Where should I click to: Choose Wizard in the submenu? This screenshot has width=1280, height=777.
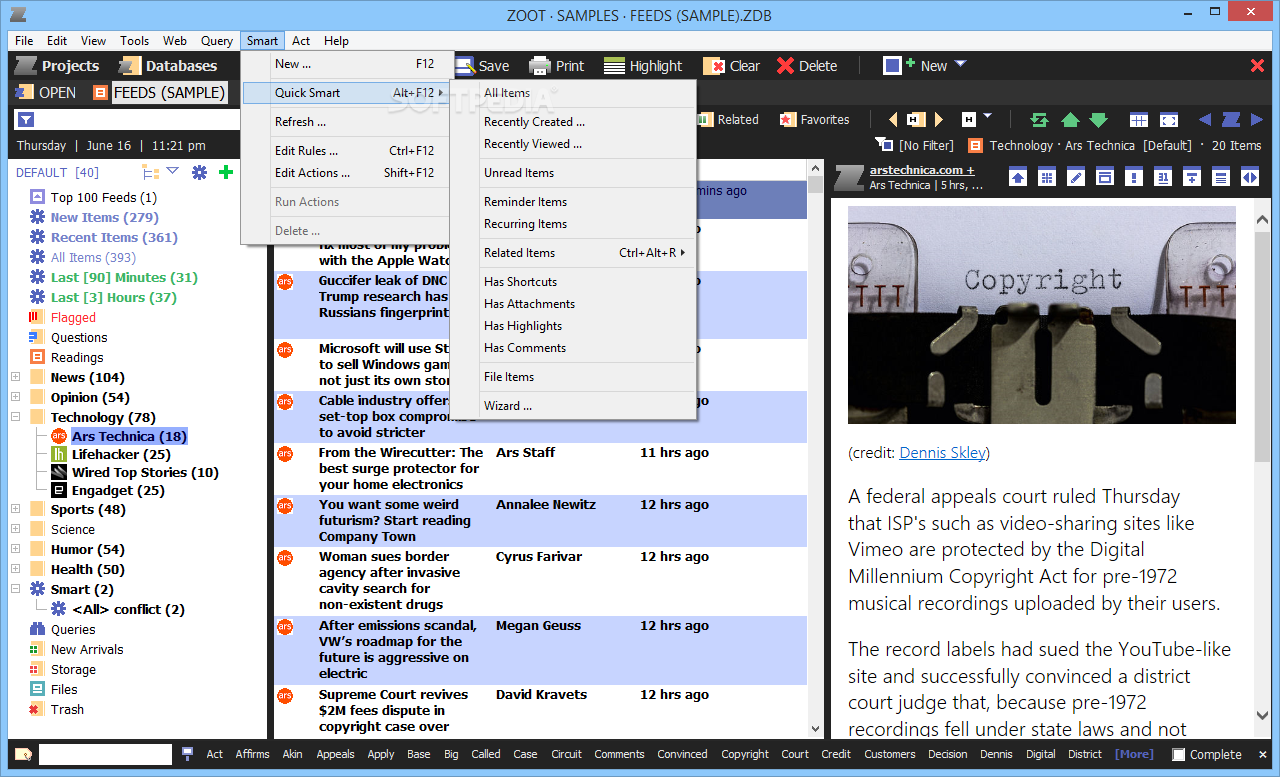tap(573, 406)
